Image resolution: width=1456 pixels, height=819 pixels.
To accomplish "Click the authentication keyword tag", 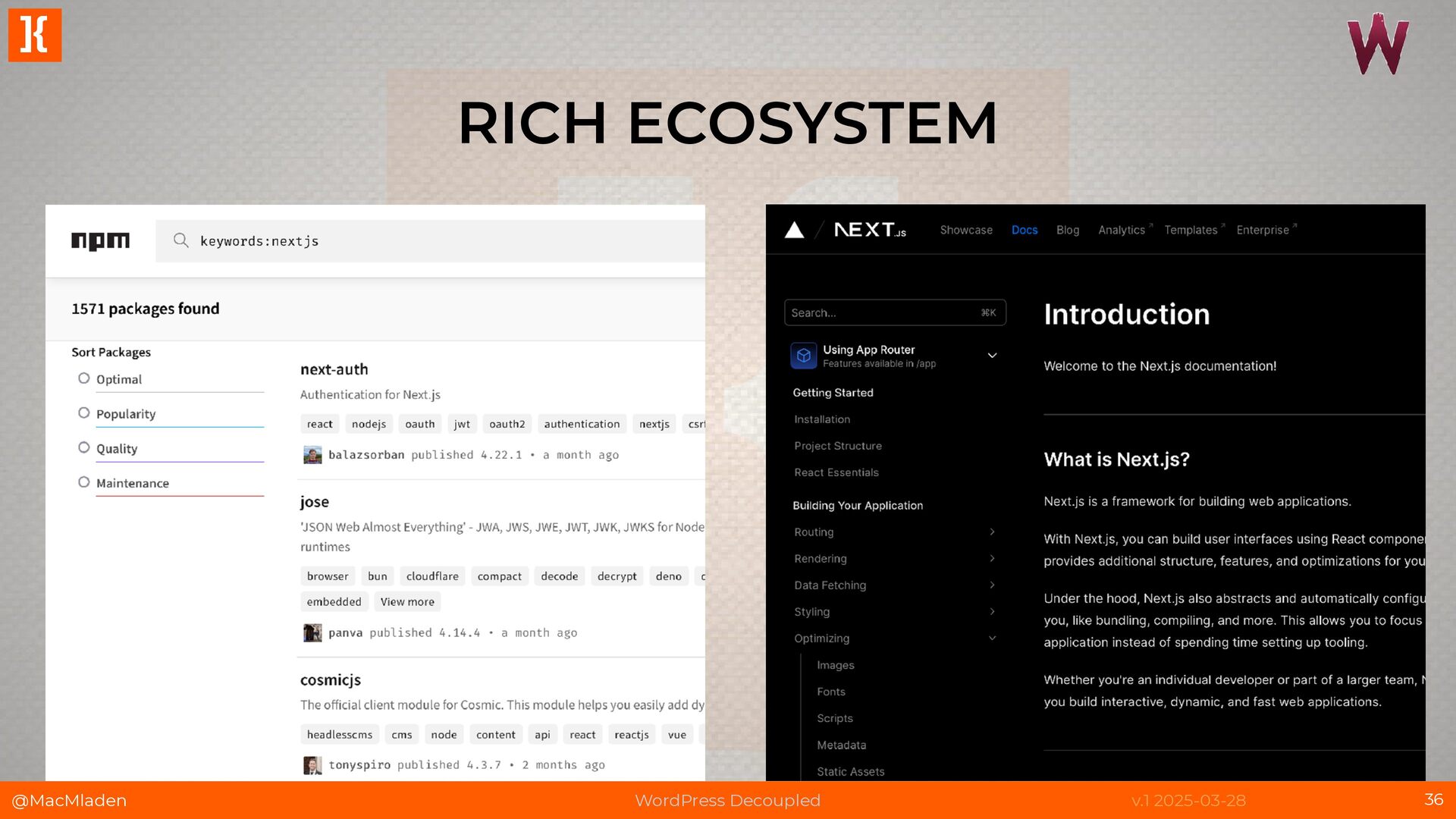I will (x=582, y=424).
